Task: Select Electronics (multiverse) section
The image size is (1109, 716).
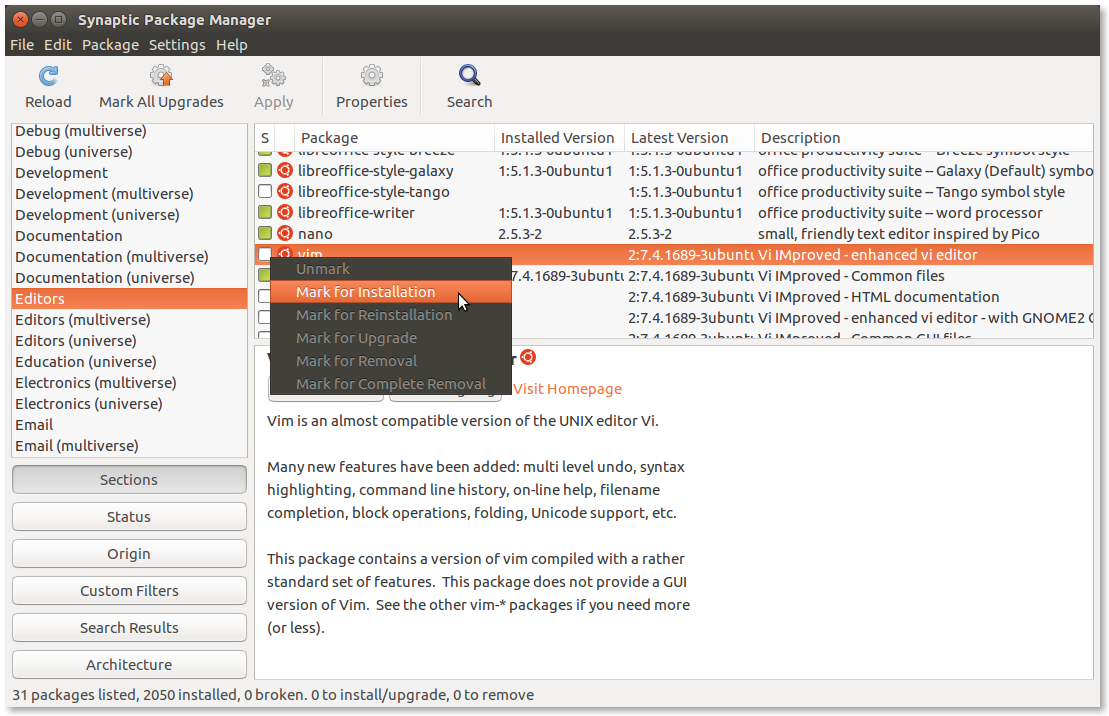Action: pos(129,383)
